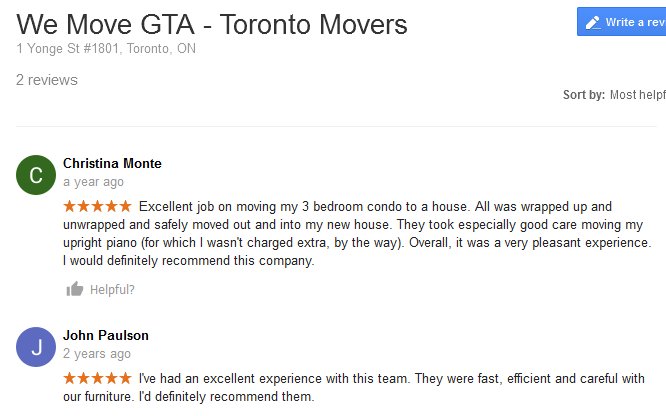Open John Paulson's purple J avatar
Viewport: 666px width, 416px height.
coord(36,348)
